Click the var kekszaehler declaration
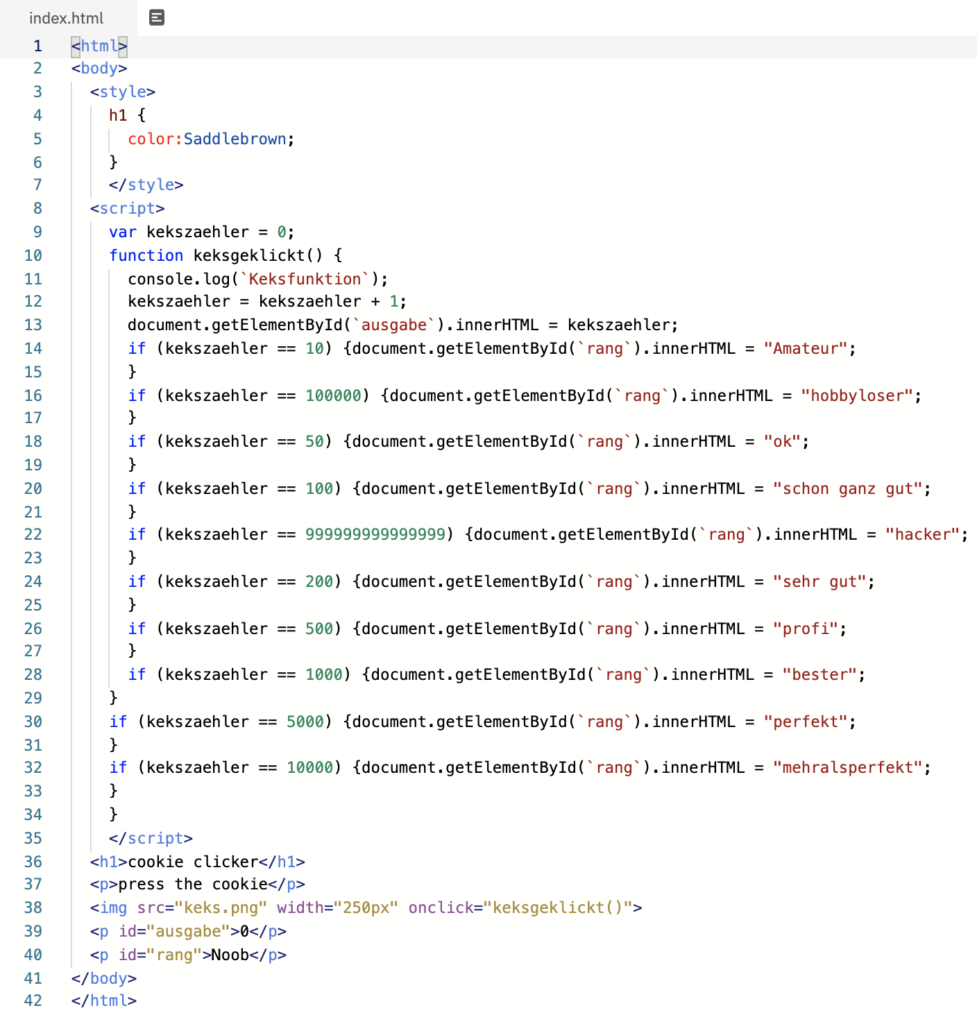977x1024 pixels. point(202,232)
